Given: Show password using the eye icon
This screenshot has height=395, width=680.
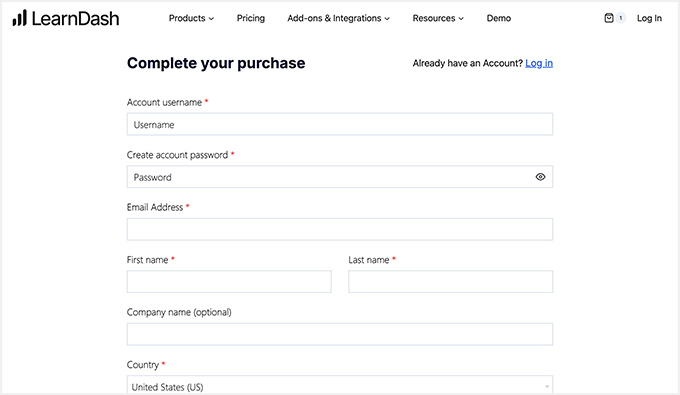Looking at the screenshot, I should pos(540,177).
